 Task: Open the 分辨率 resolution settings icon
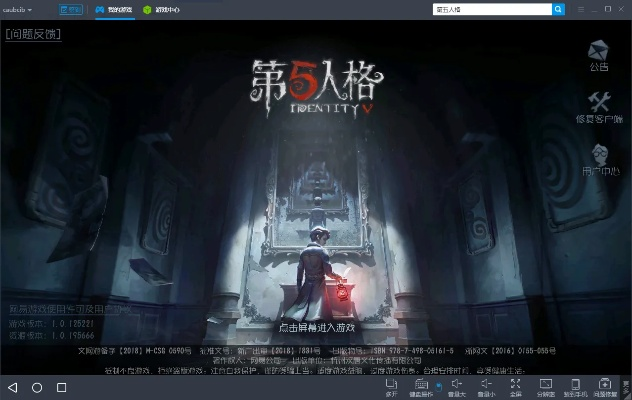(x=546, y=388)
